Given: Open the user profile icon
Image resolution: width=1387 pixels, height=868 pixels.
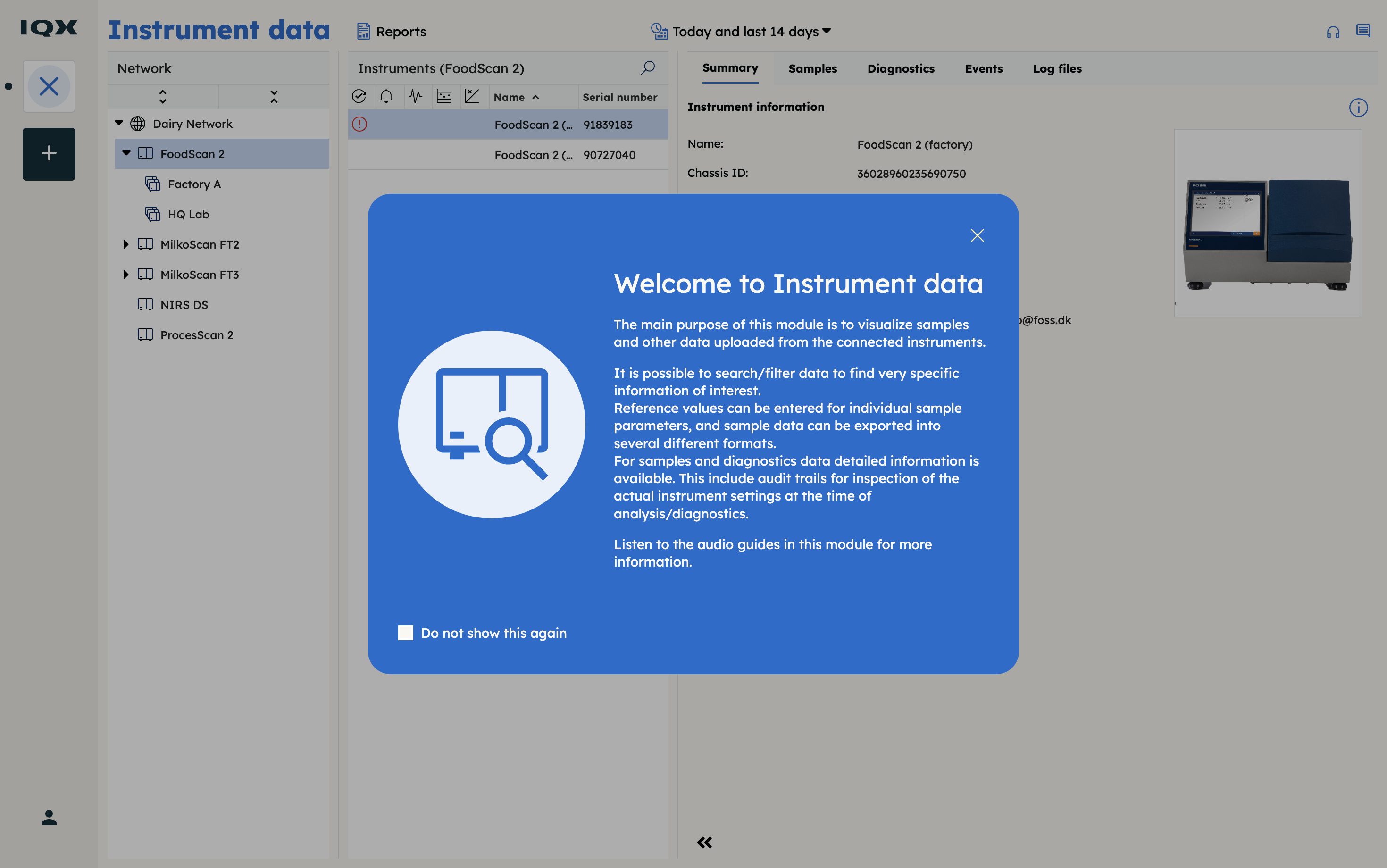Looking at the screenshot, I should point(49,817).
